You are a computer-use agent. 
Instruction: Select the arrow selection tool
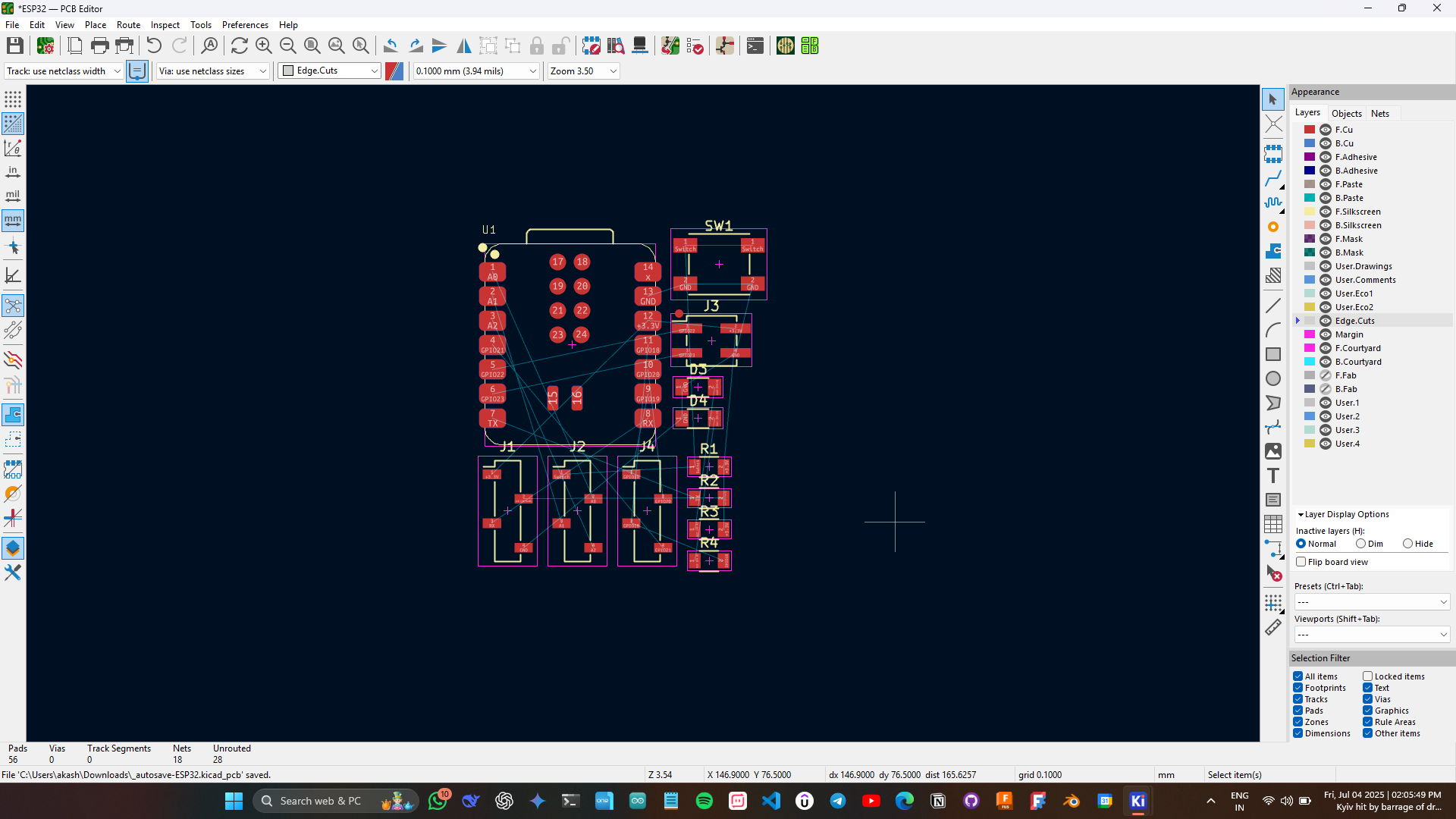click(1273, 99)
